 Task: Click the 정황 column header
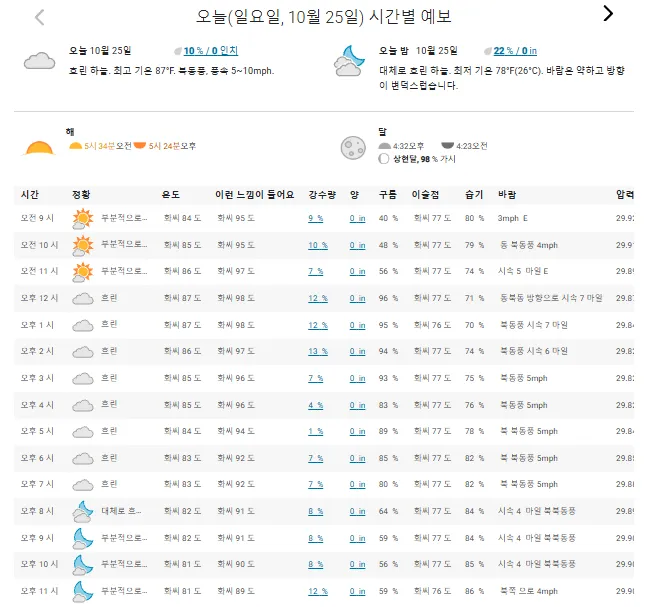(x=81, y=195)
